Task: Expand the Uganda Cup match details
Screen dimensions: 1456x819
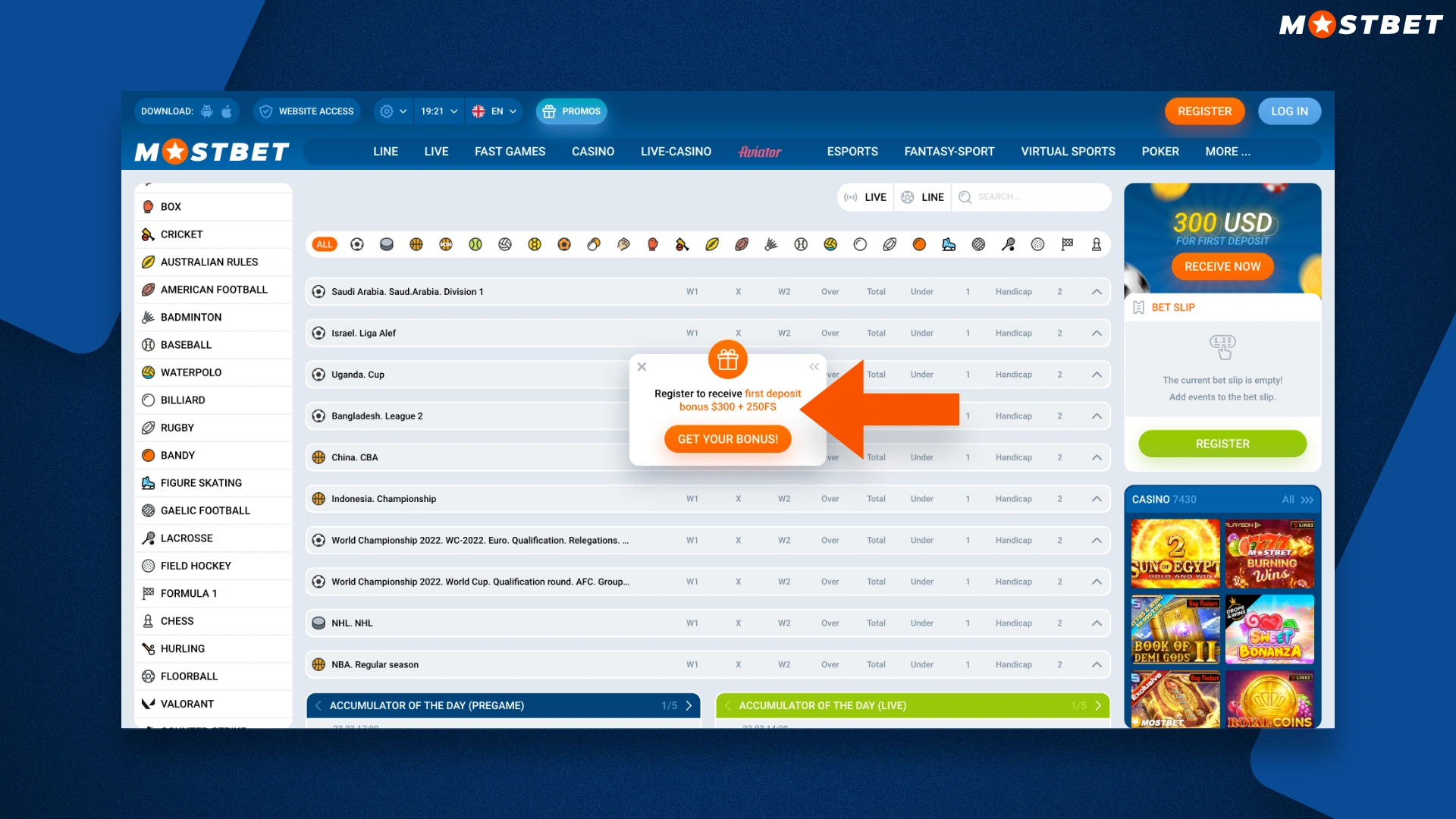Action: point(1097,374)
